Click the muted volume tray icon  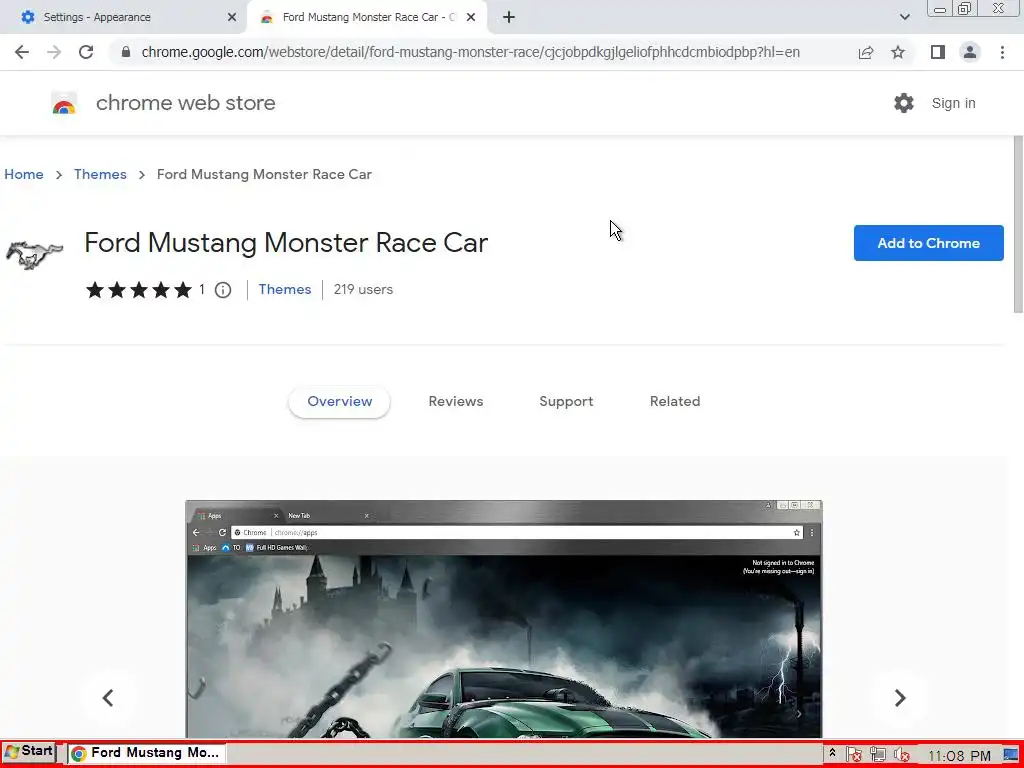pos(902,755)
